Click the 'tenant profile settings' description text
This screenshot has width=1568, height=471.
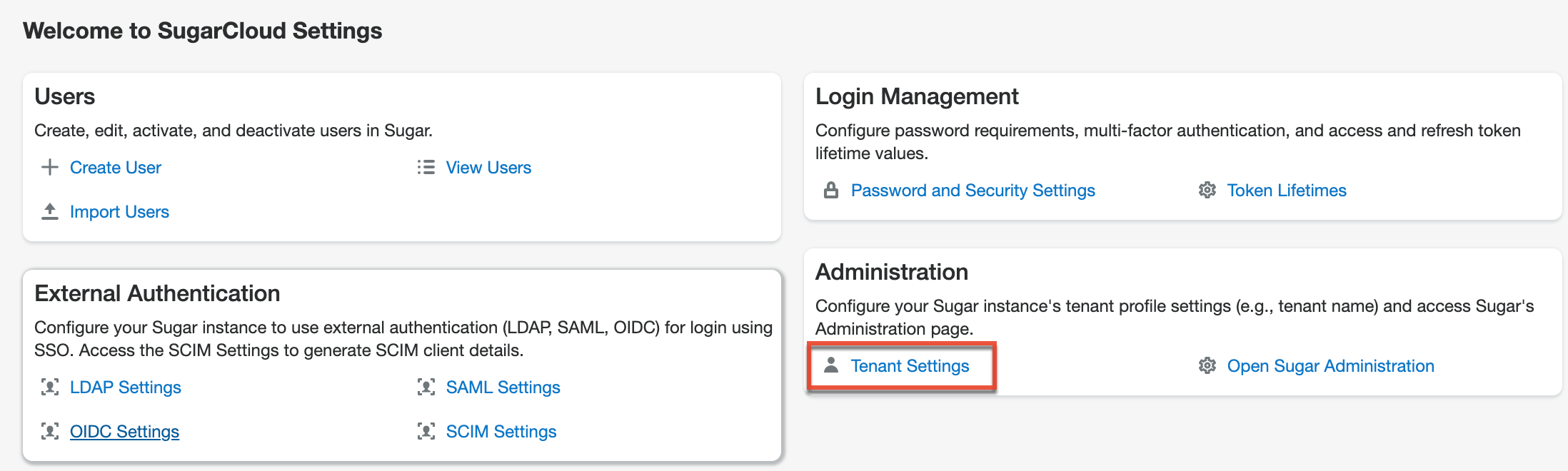(1175, 318)
